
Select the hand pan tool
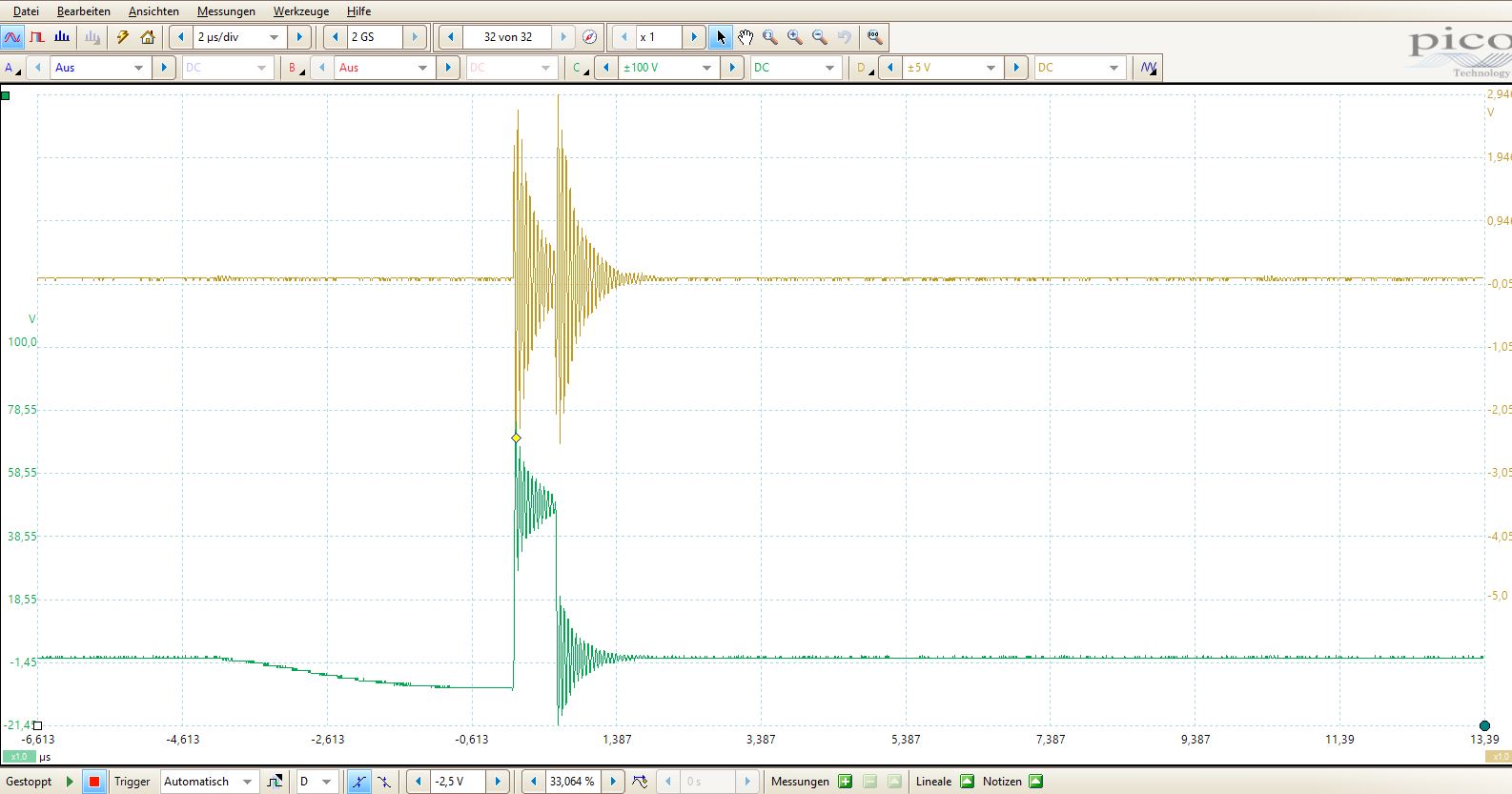pos(746,37)
